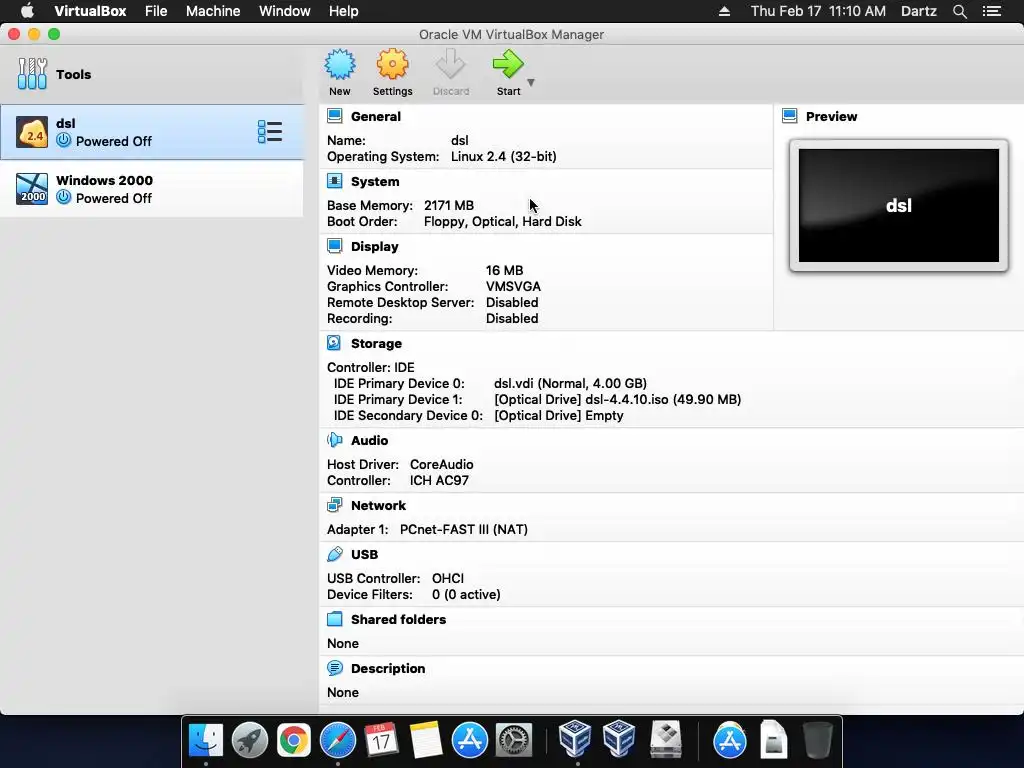
Task: Click the dsl-4.4.10.iso optical drive entry
Action: (x=617, y=399)
